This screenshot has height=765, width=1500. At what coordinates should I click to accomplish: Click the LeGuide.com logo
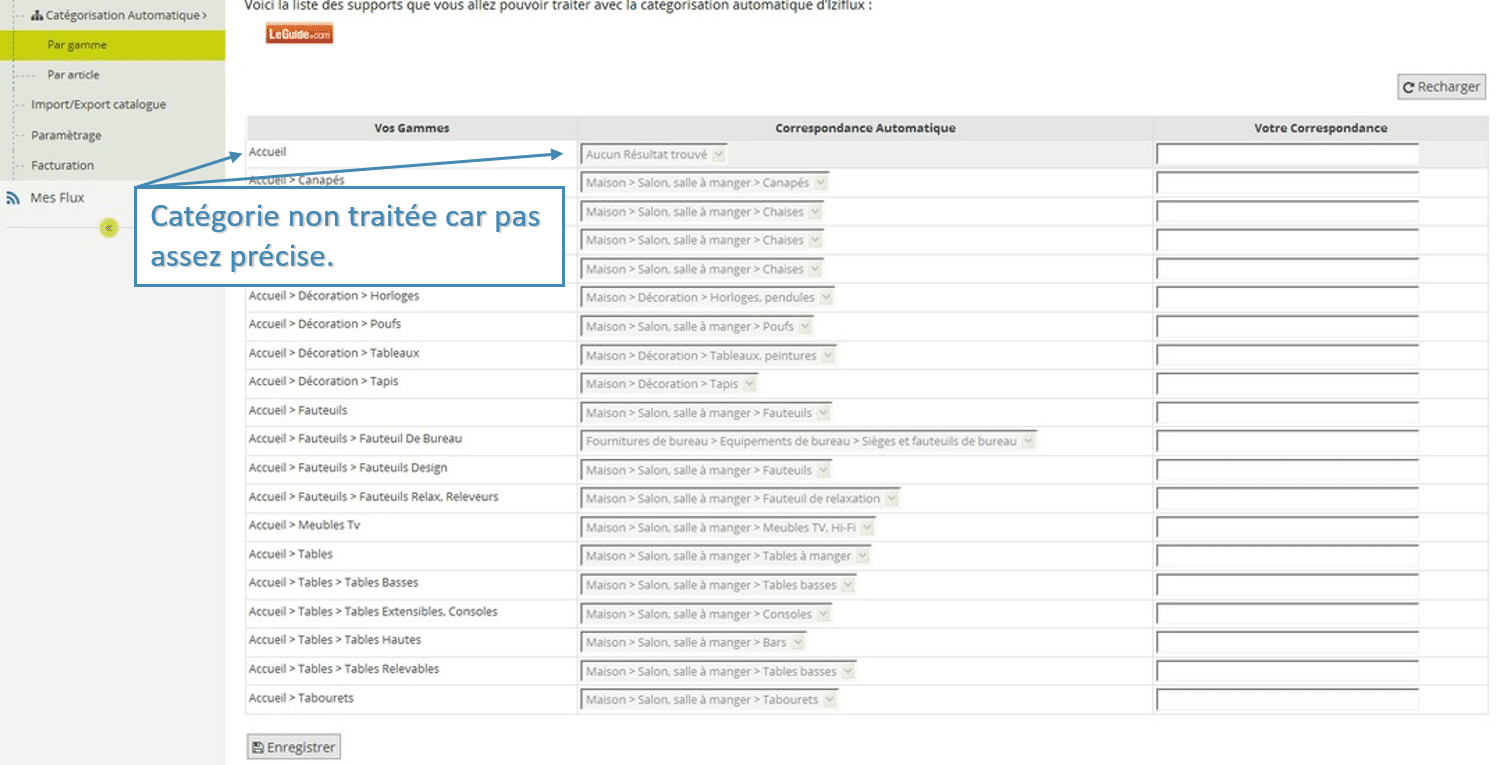pyautogui.click(x=299, y=34)
